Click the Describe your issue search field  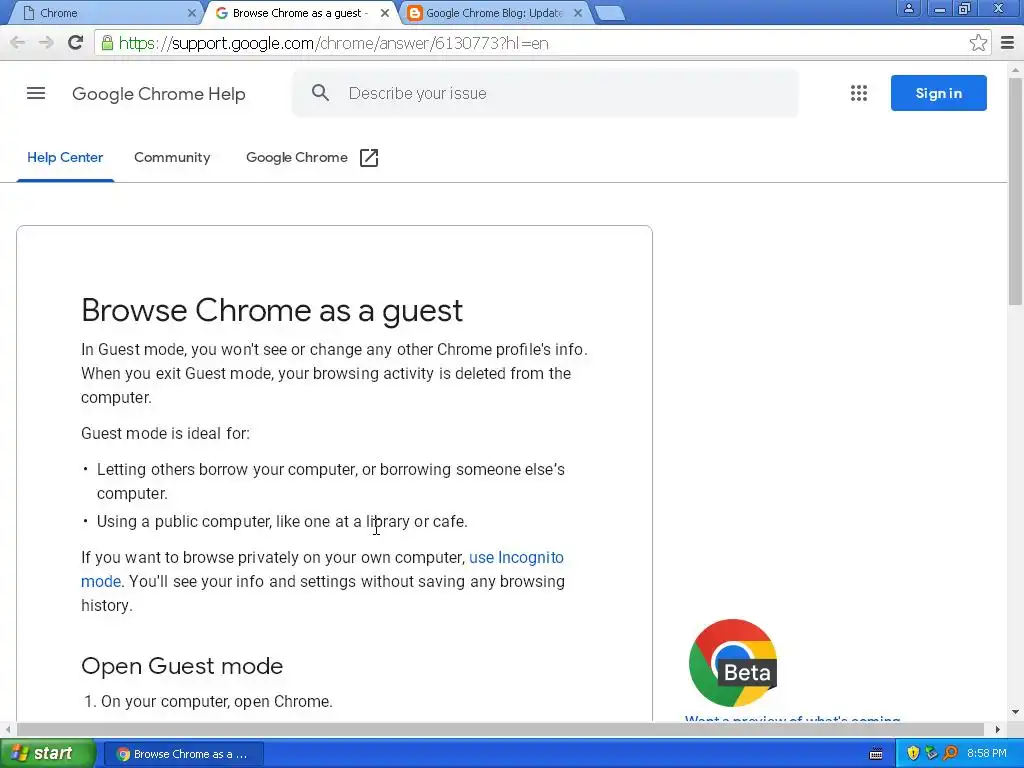pos(545,93)
